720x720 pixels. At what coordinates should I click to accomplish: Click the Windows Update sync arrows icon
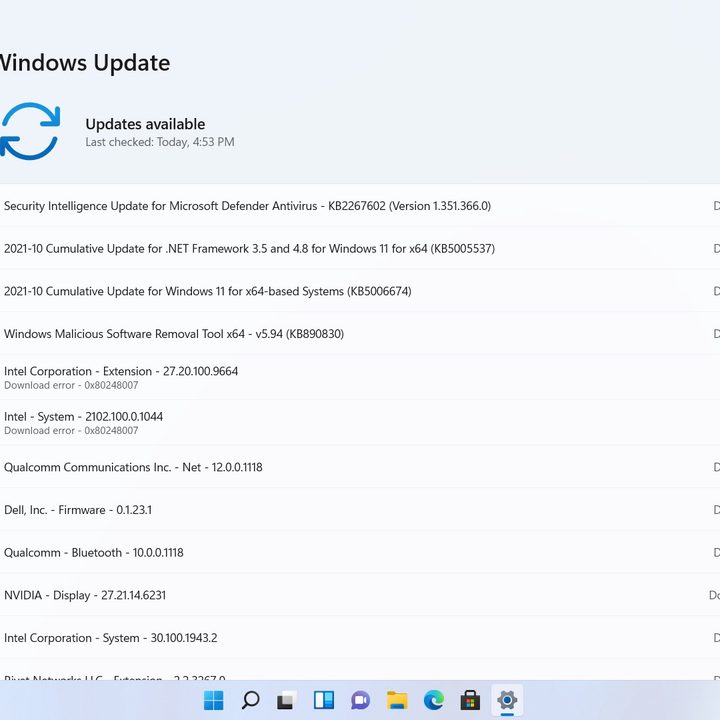tap(30, 131)
